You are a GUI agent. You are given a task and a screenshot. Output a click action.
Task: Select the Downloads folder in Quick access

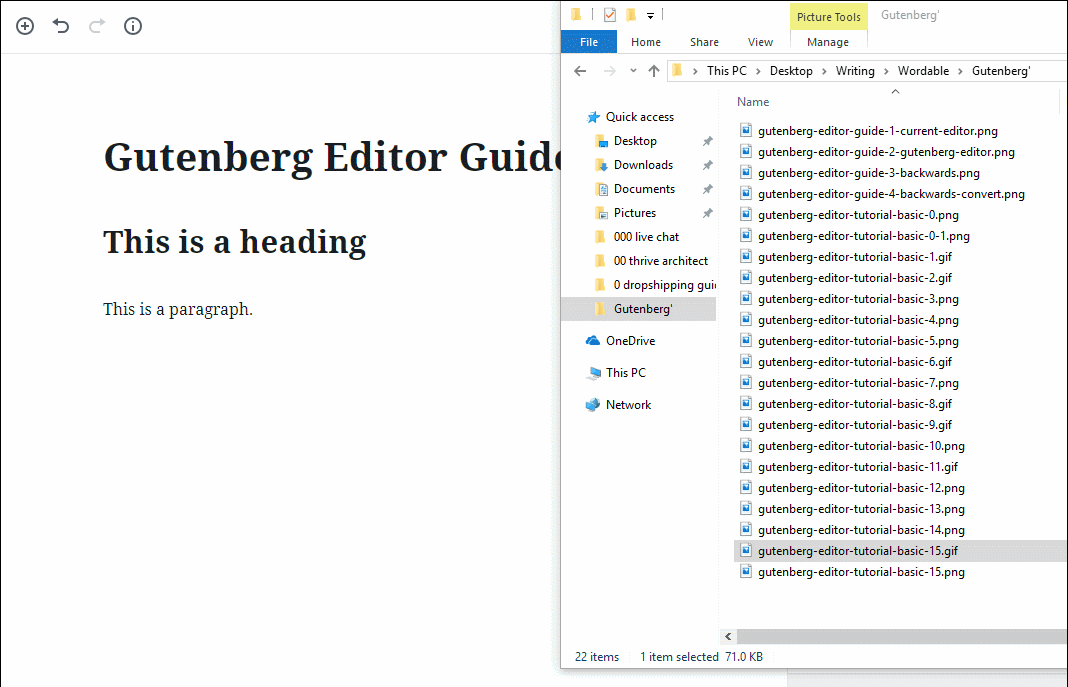click(643, 165)
